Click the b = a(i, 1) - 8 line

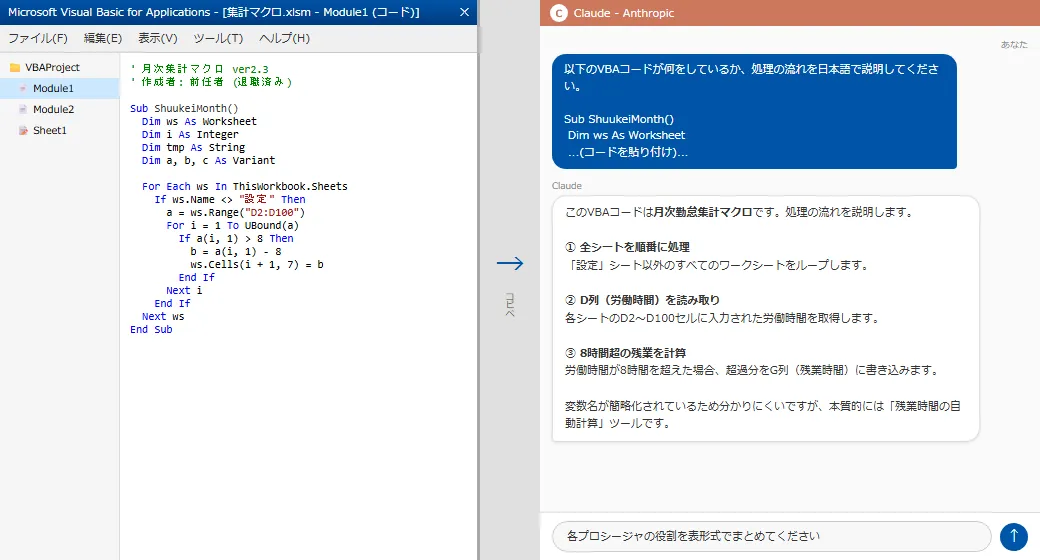click(235, 251)
